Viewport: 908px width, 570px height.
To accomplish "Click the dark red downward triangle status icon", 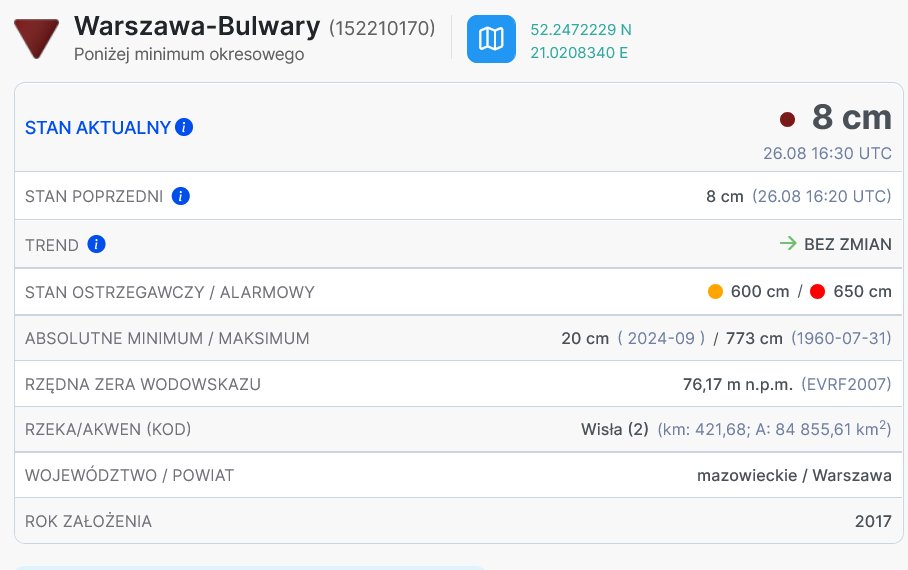I will click(x=36, y=38).
